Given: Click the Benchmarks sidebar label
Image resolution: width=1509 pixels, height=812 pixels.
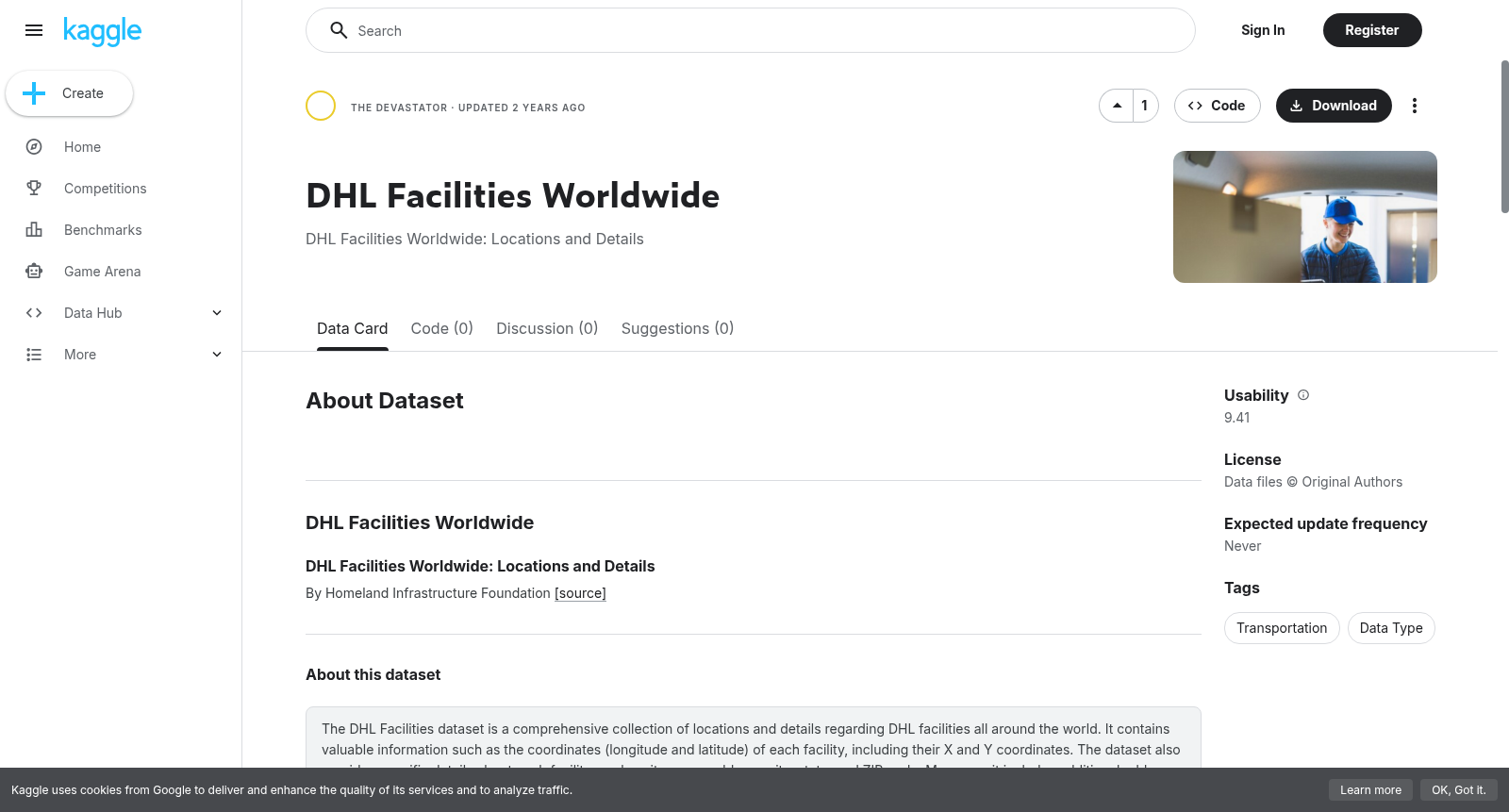Looking at the screenshot, I should (x=103, y=230).
